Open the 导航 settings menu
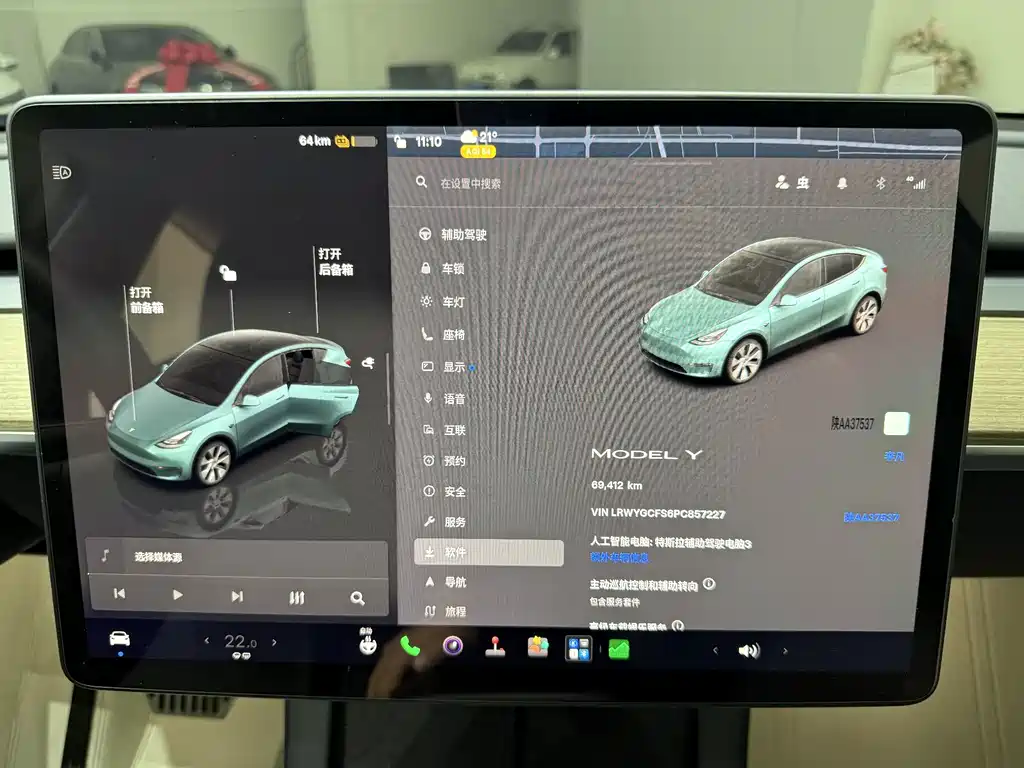The image size is (1024, 768). point(446,582)
